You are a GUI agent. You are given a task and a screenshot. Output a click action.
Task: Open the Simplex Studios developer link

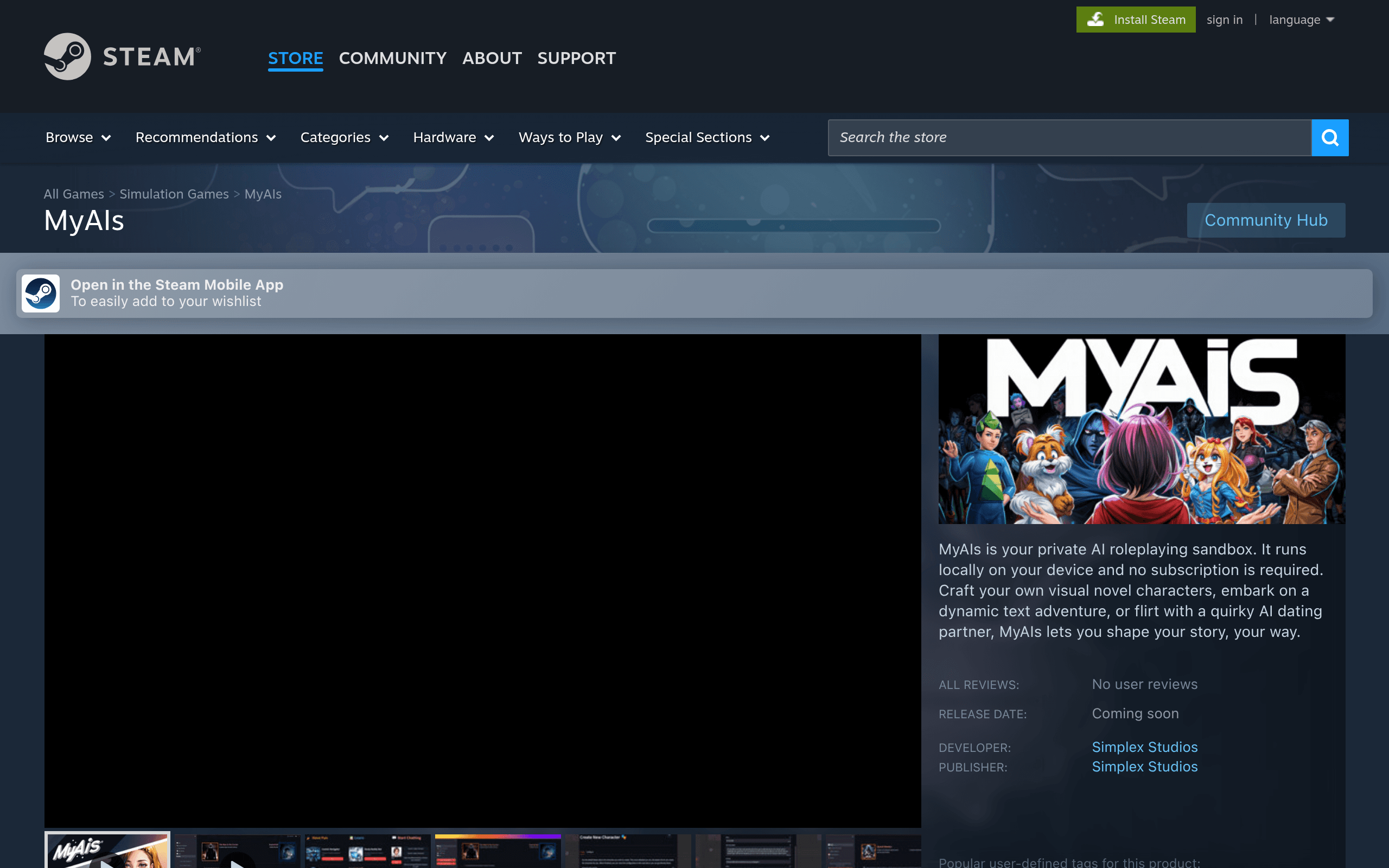[x=1144, y=747]
